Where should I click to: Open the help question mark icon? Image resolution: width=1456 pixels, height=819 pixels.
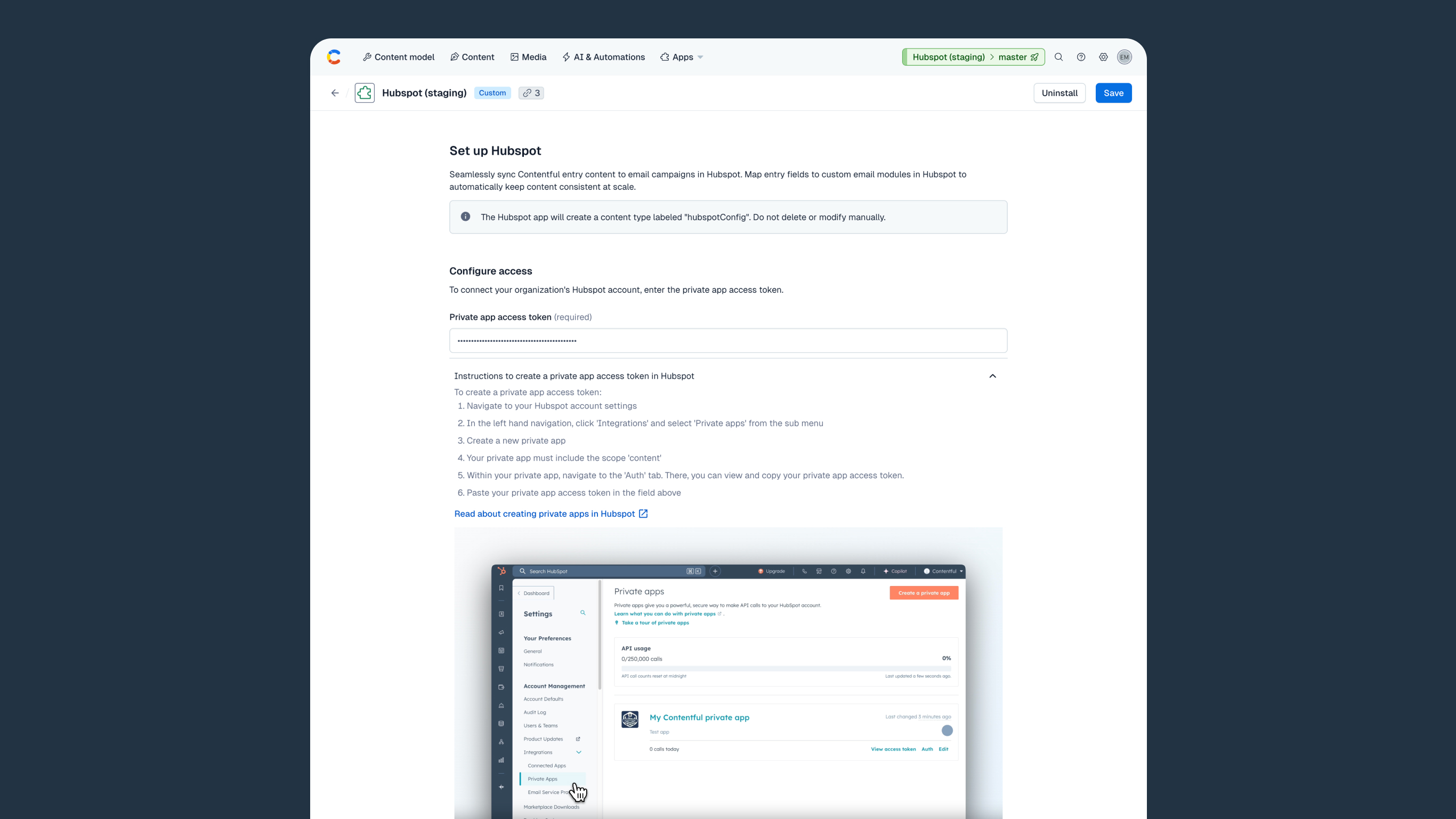pos(1081,57)
